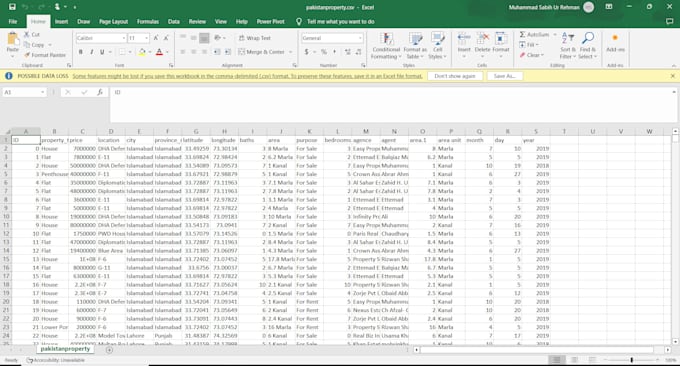Viewport: 680px width, 366px height.
Task: Align text center horizontally
Action: [193, 52]
